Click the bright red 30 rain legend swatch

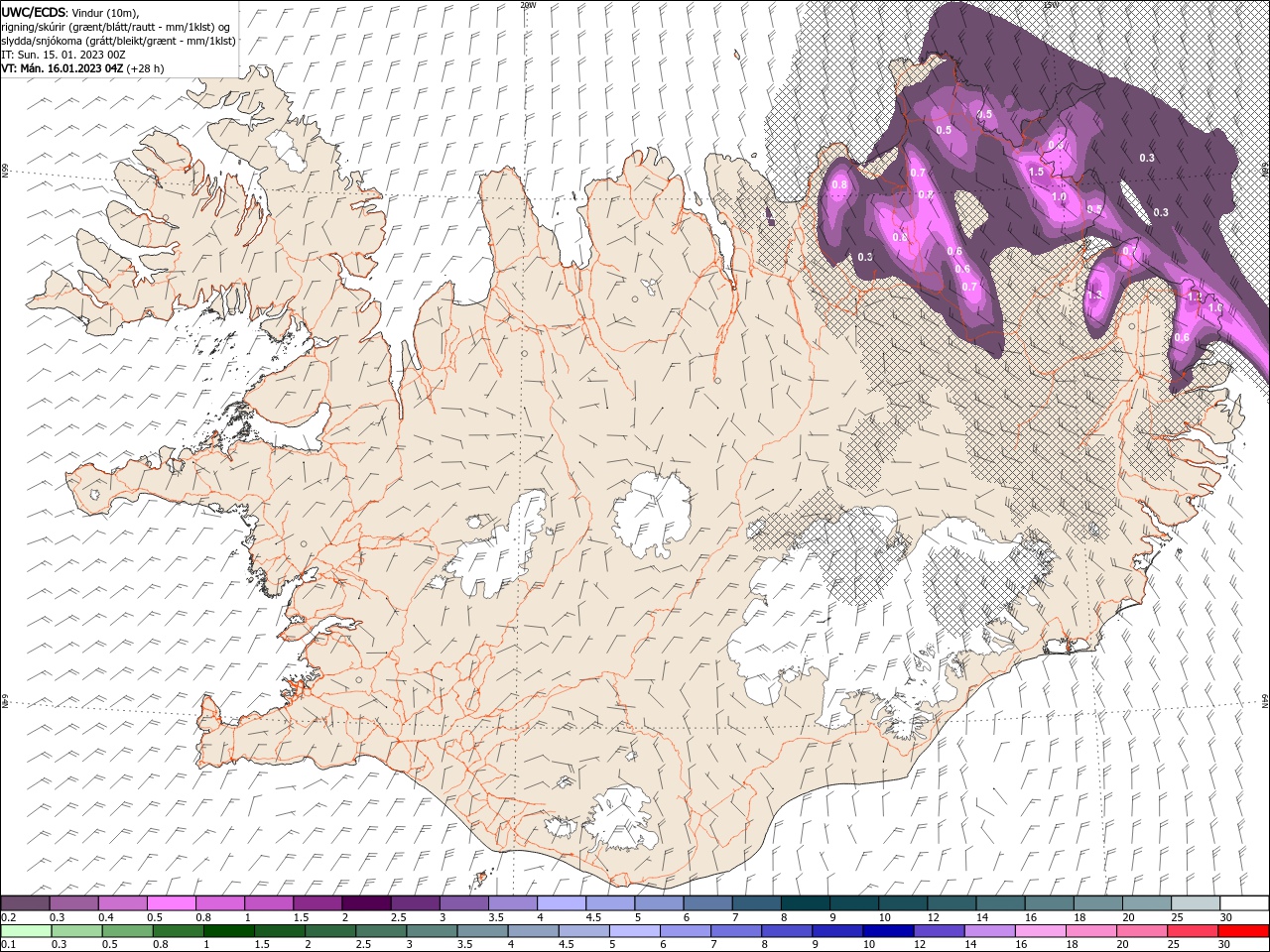pos(1242,931)
